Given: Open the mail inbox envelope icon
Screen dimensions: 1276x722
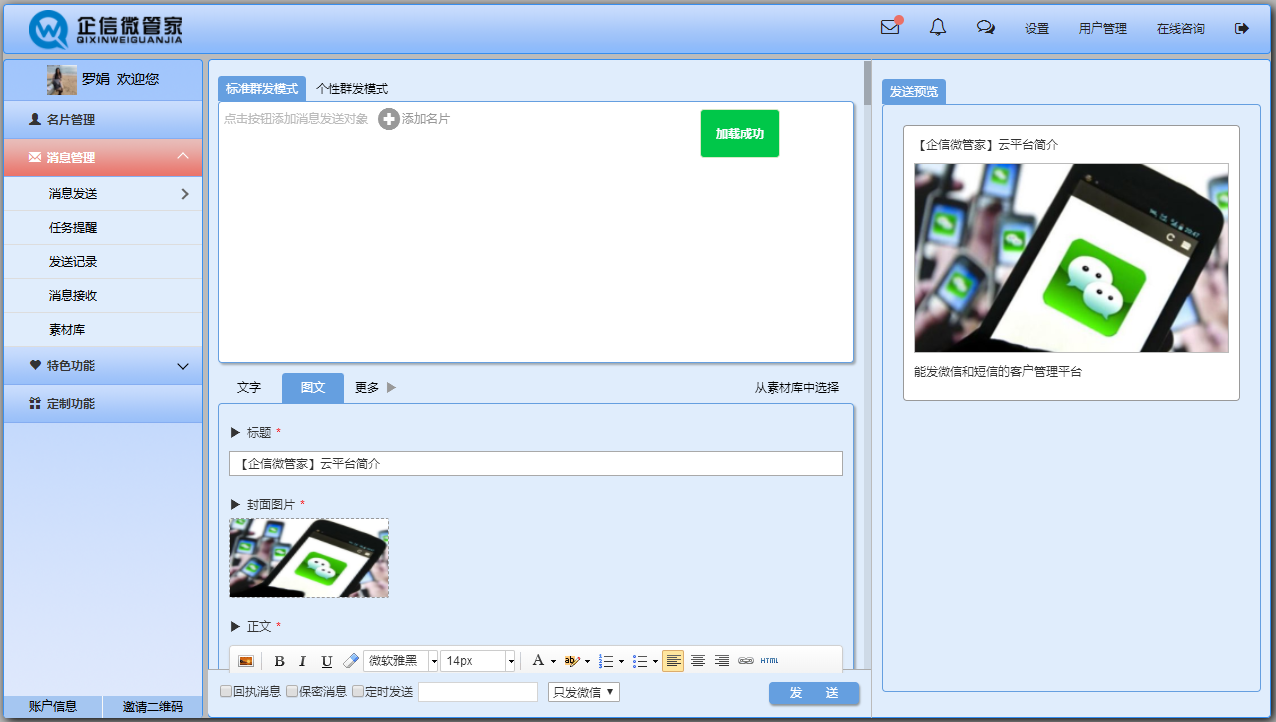Looking at the screenshot, I should [890, 28].
